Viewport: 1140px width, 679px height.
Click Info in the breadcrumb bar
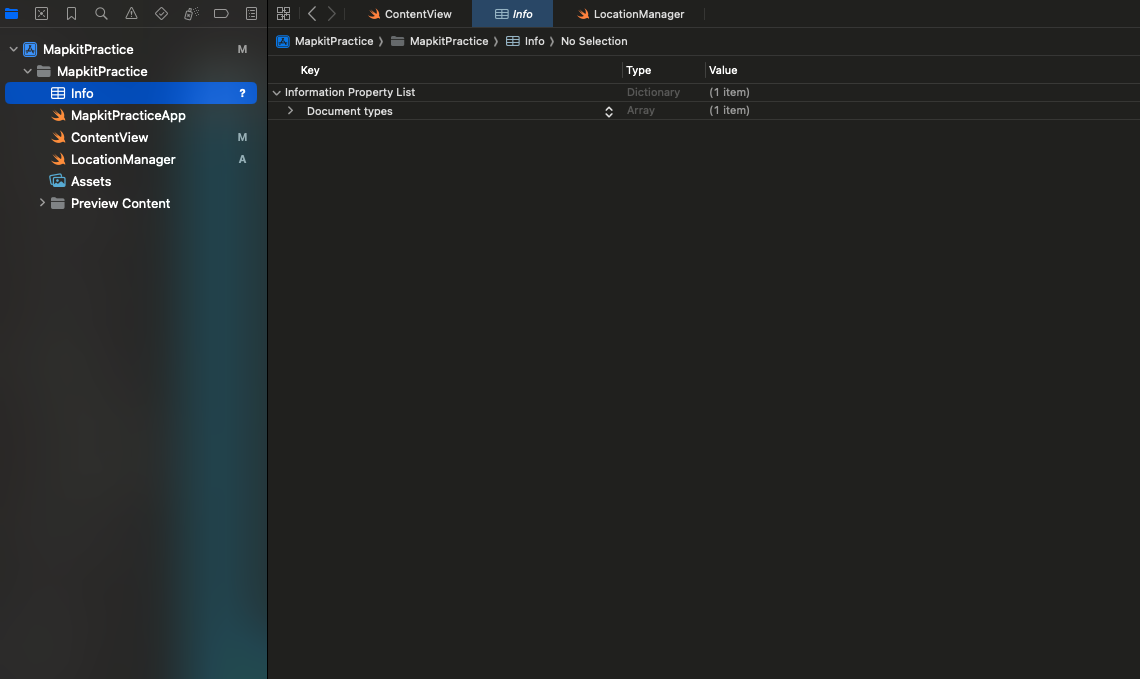point(525,41)
